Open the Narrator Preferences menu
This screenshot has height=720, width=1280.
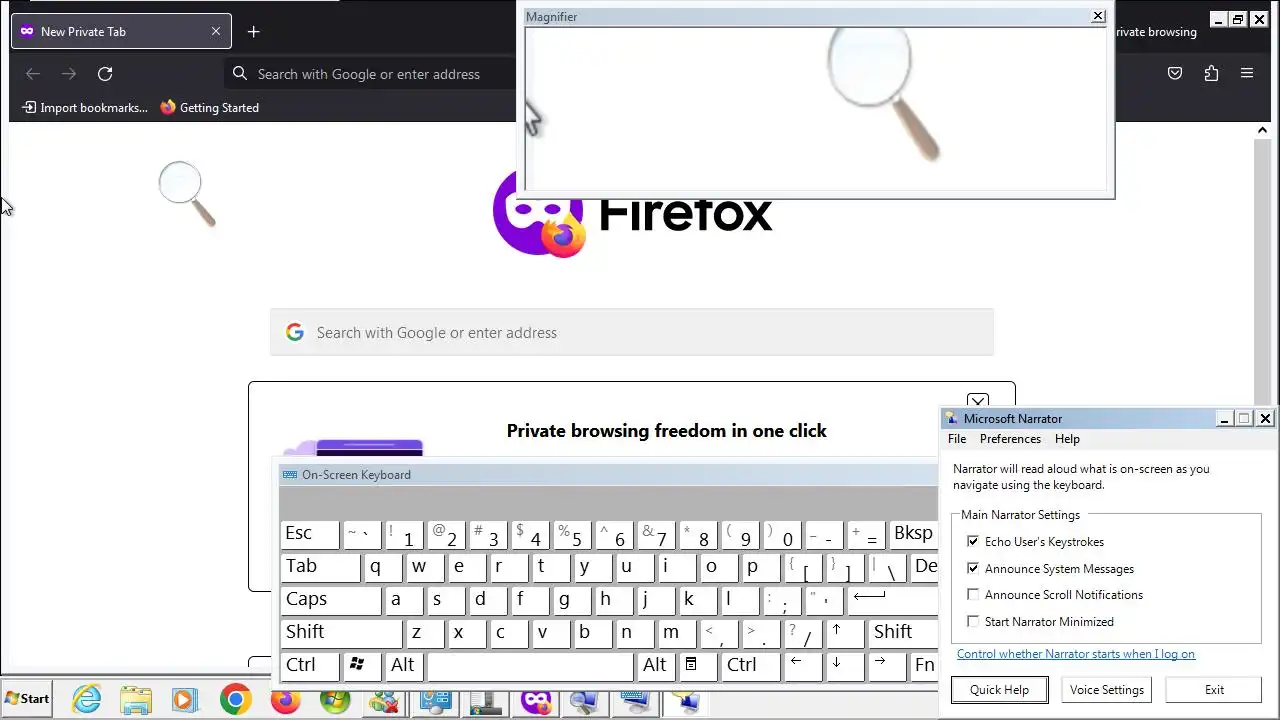click(x=1010, y=439)
